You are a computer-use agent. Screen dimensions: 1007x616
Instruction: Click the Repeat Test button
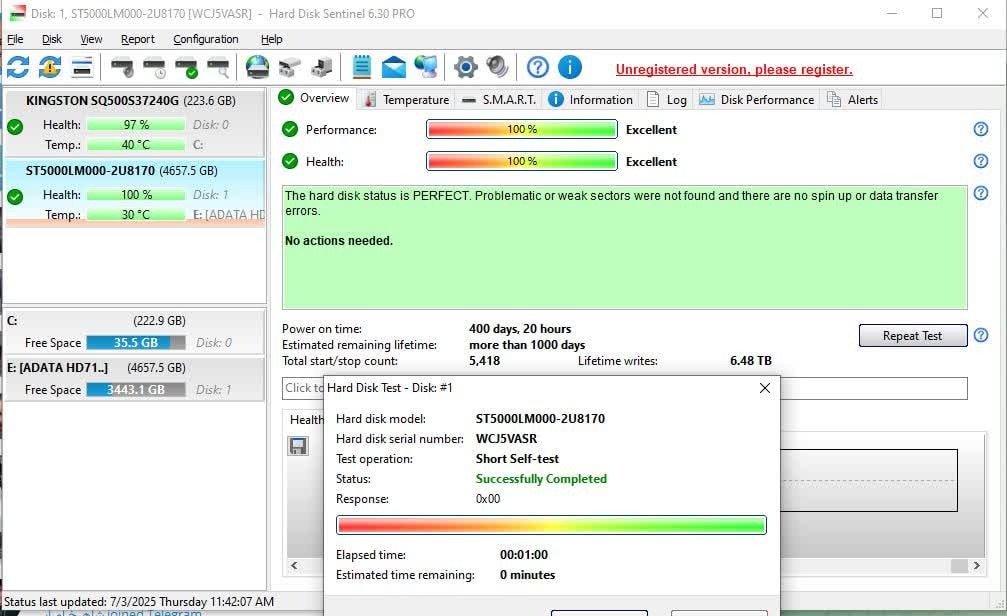(913, 335)
